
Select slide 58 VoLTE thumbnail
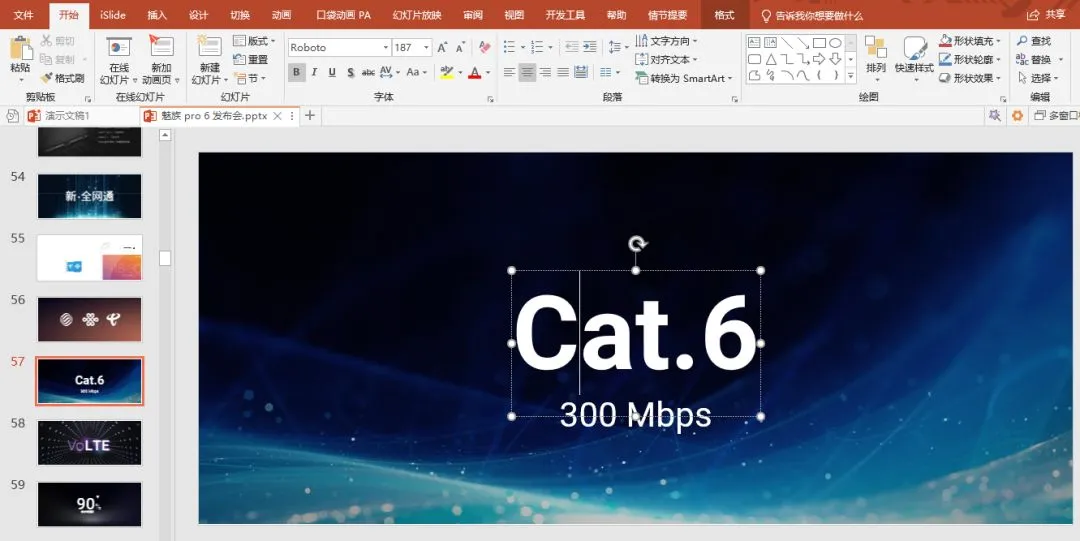(x=90, y=442)
